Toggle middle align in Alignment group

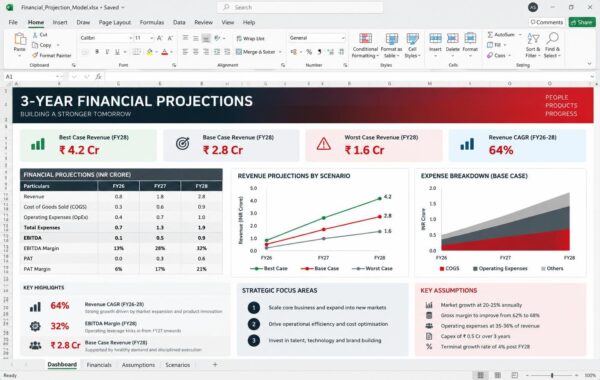pyautogui.click(x=196, y=38)
